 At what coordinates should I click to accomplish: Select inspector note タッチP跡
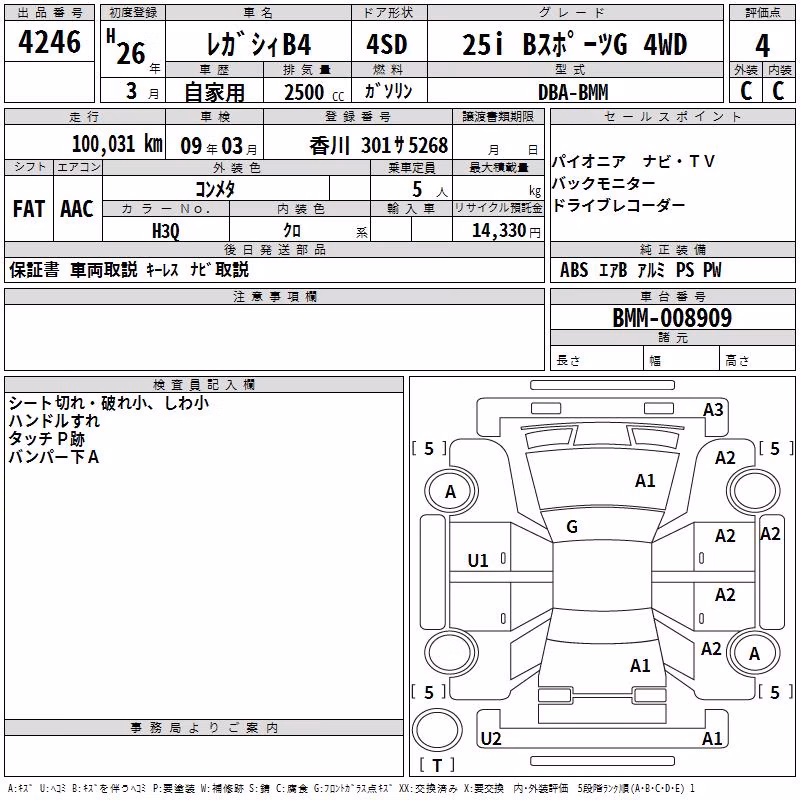tap(46, 439)
